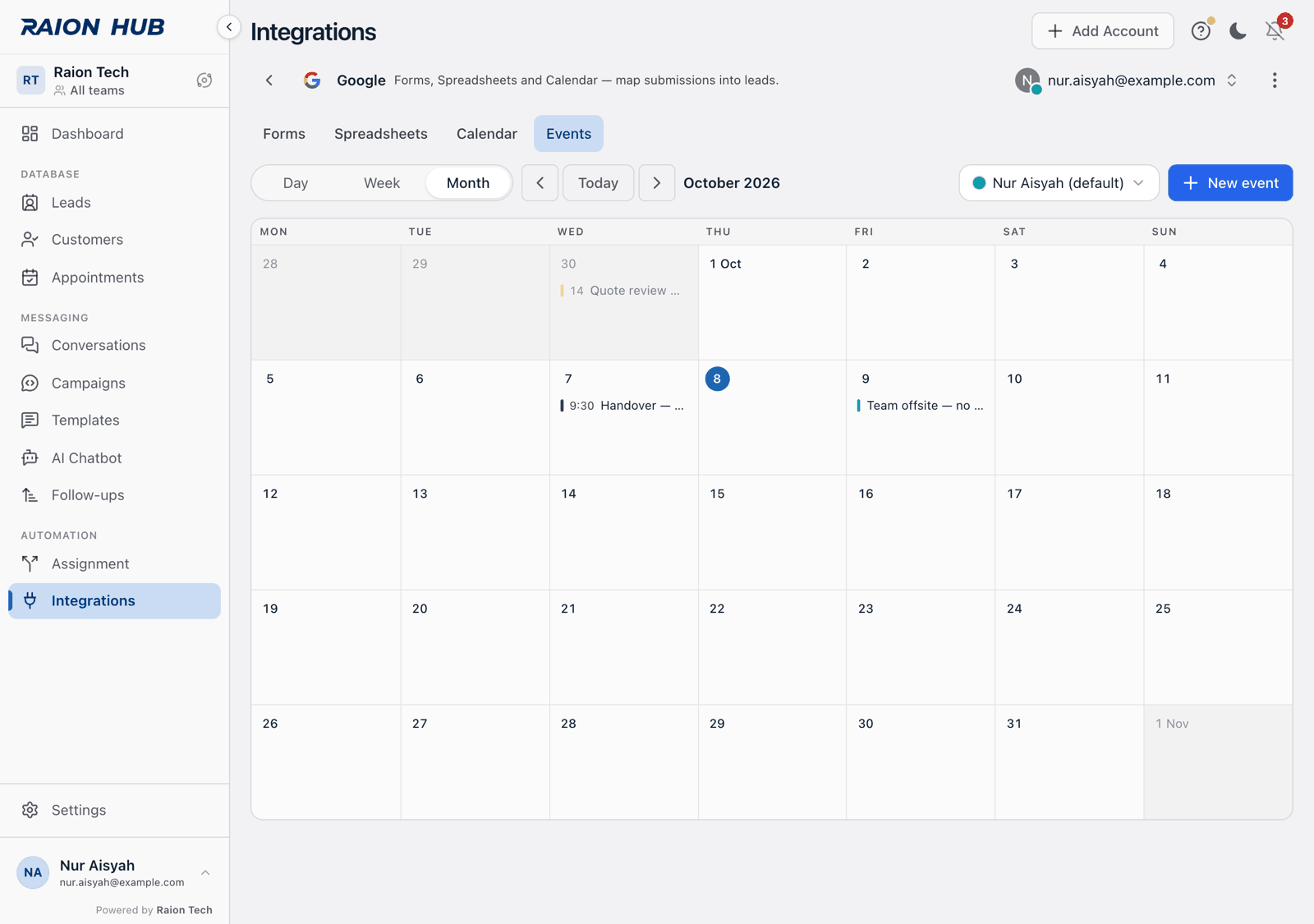The image size is (1314, 924).
Task: Open Customers from sidebar icon
Action: tap(30, 240)
